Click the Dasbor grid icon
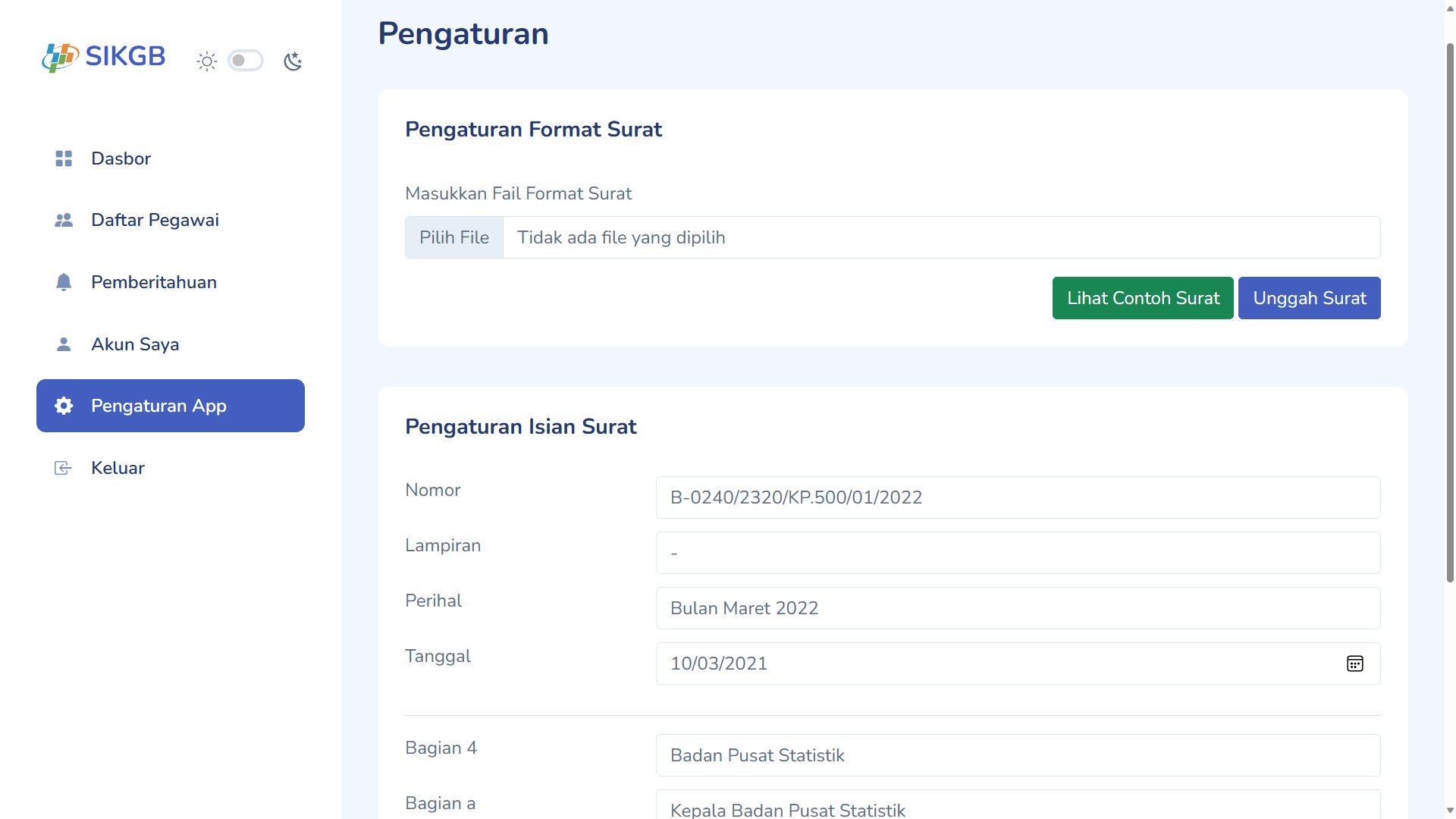 tap(64, 158)
